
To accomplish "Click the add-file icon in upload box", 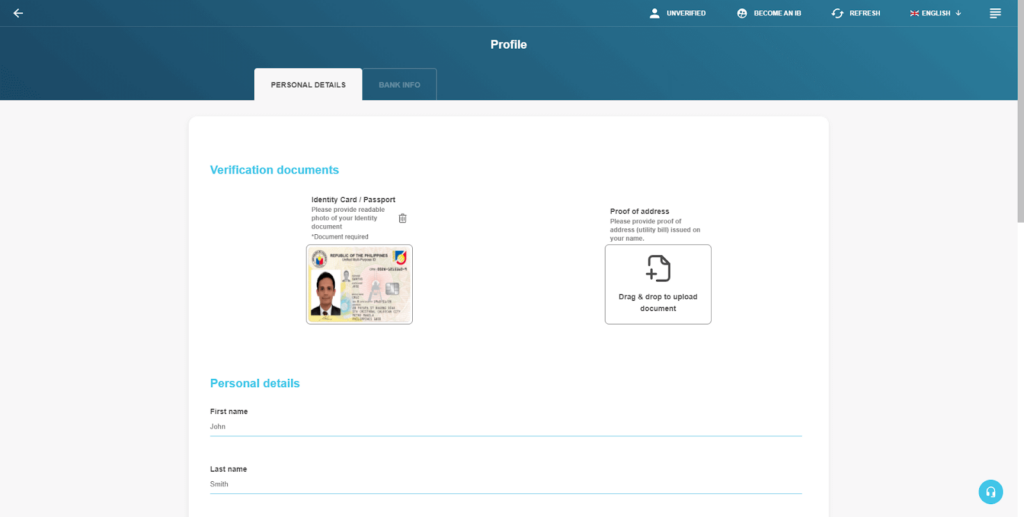I will click(x=658, y=268).
